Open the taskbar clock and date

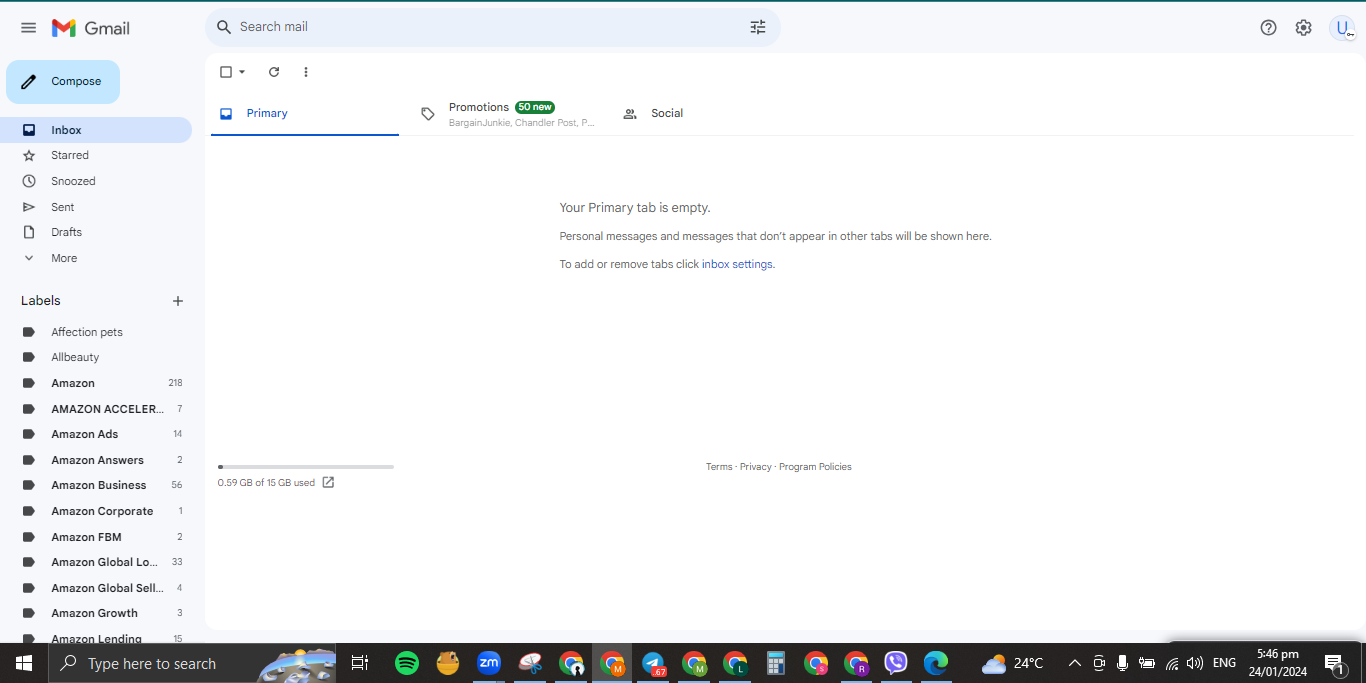tap(1278, 663)
